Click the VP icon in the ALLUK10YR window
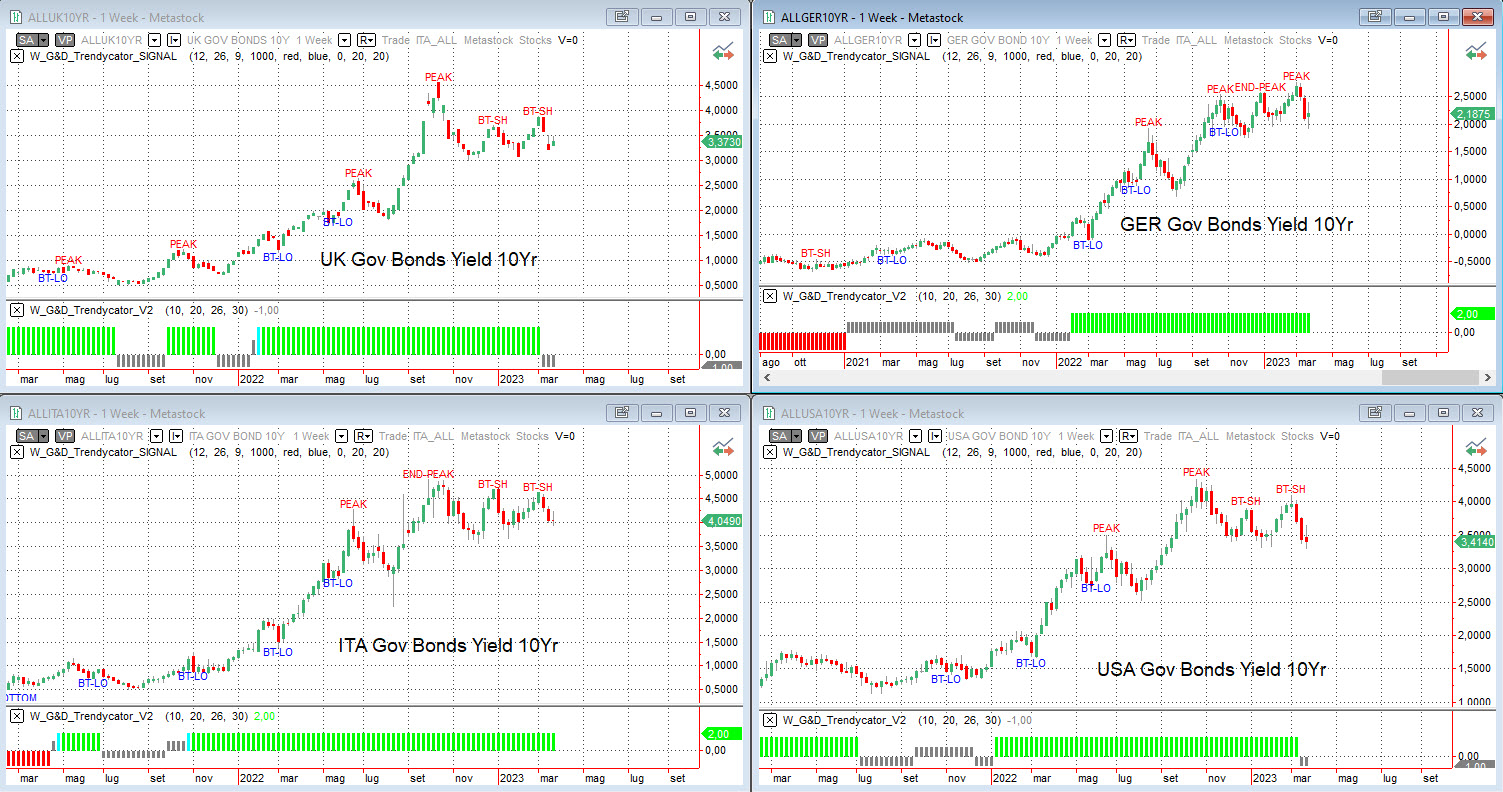1503x792 pixels. pyautogui.click(x=65, y=40)
